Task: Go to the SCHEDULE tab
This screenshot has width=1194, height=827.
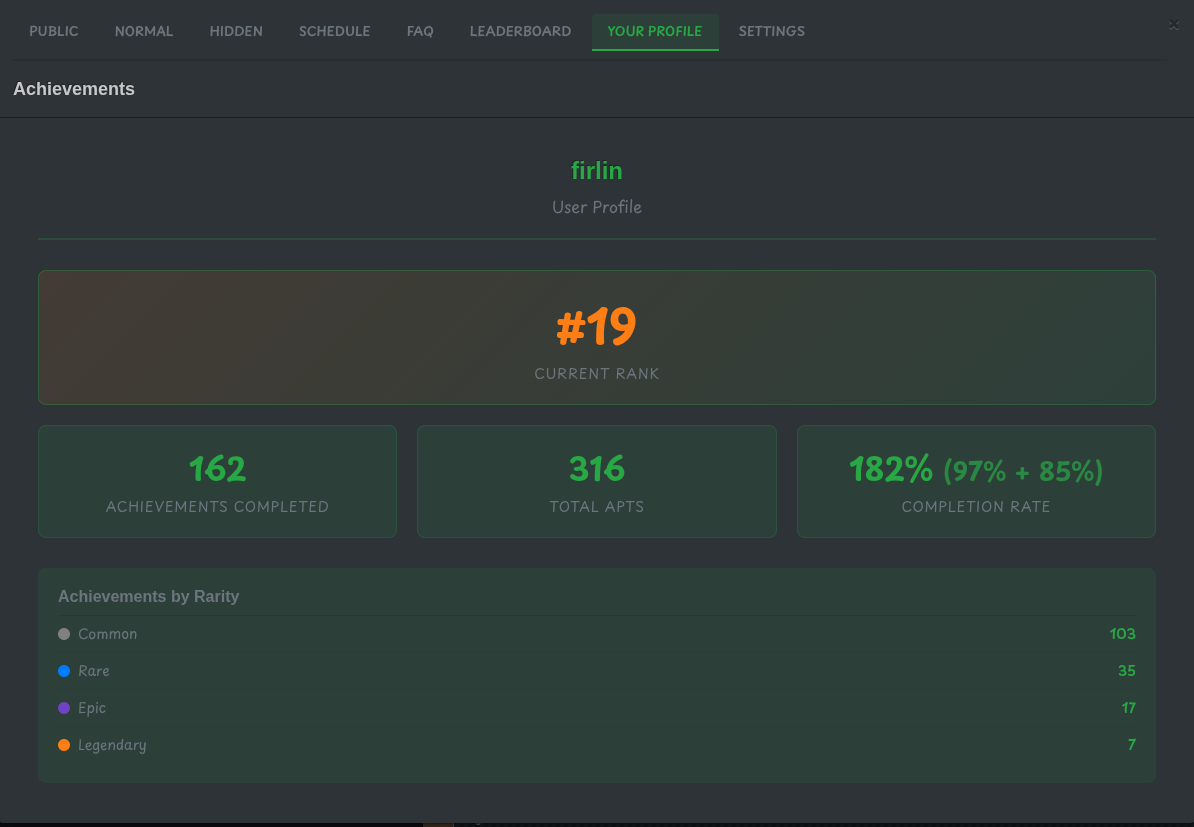Action: tap(334, 31)
